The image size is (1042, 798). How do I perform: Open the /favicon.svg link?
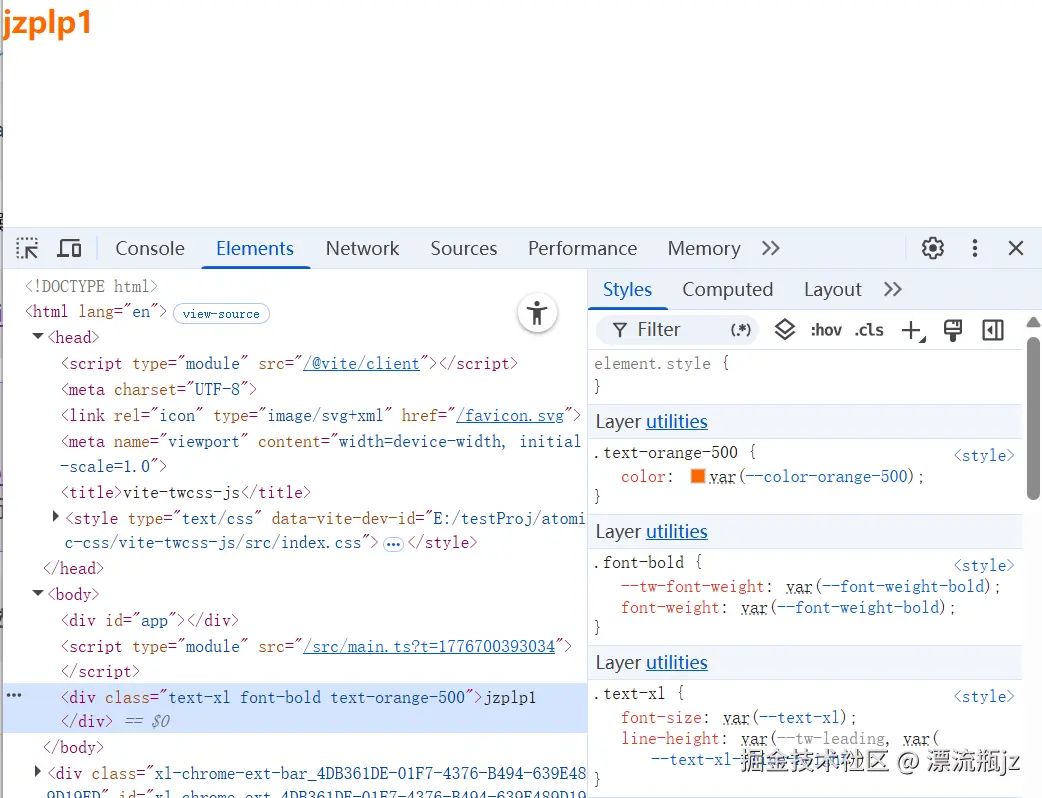(x=510, y=415)
